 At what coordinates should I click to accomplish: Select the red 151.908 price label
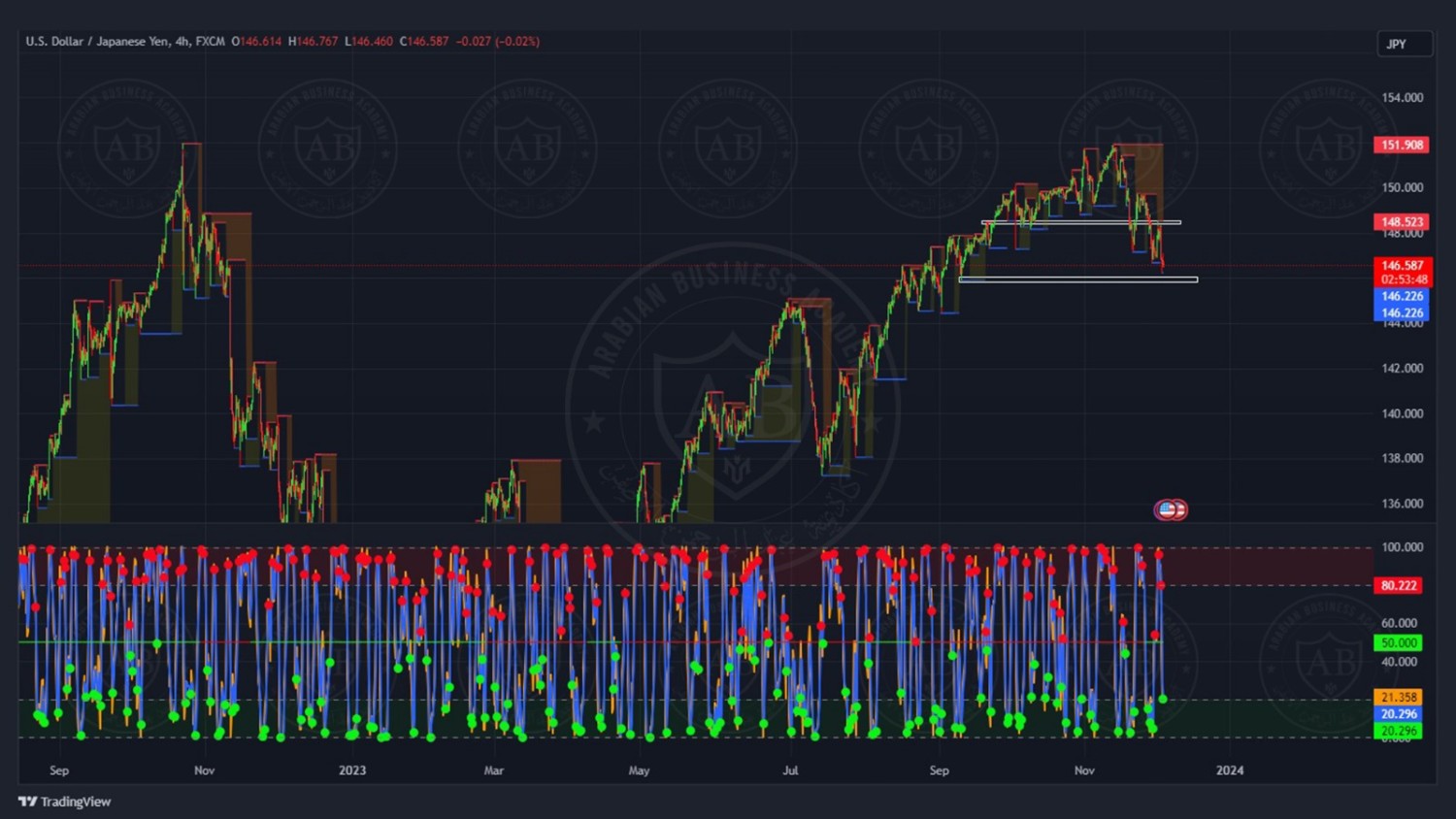(1402, 145)
